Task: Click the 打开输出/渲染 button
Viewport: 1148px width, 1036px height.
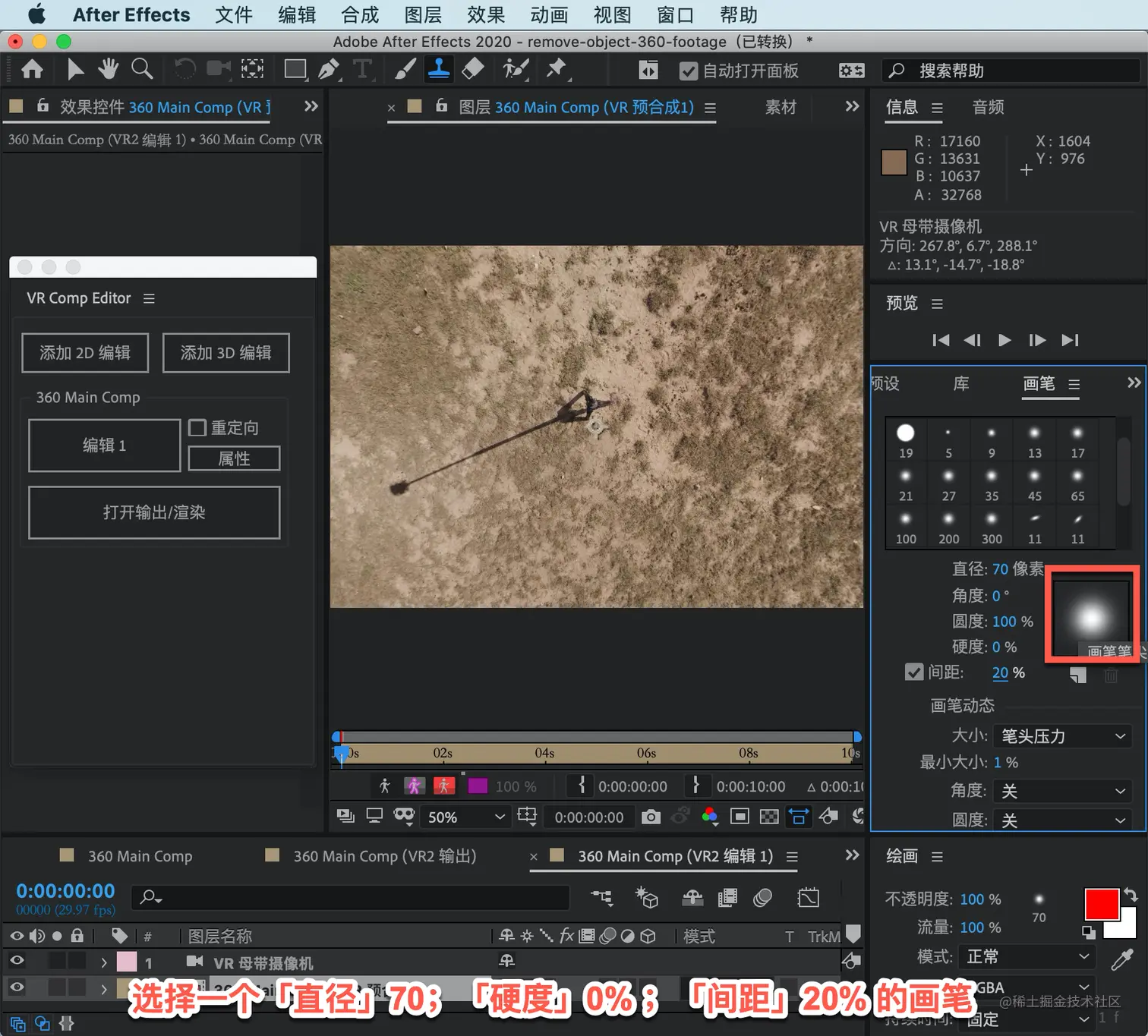Action: point(154,512)
